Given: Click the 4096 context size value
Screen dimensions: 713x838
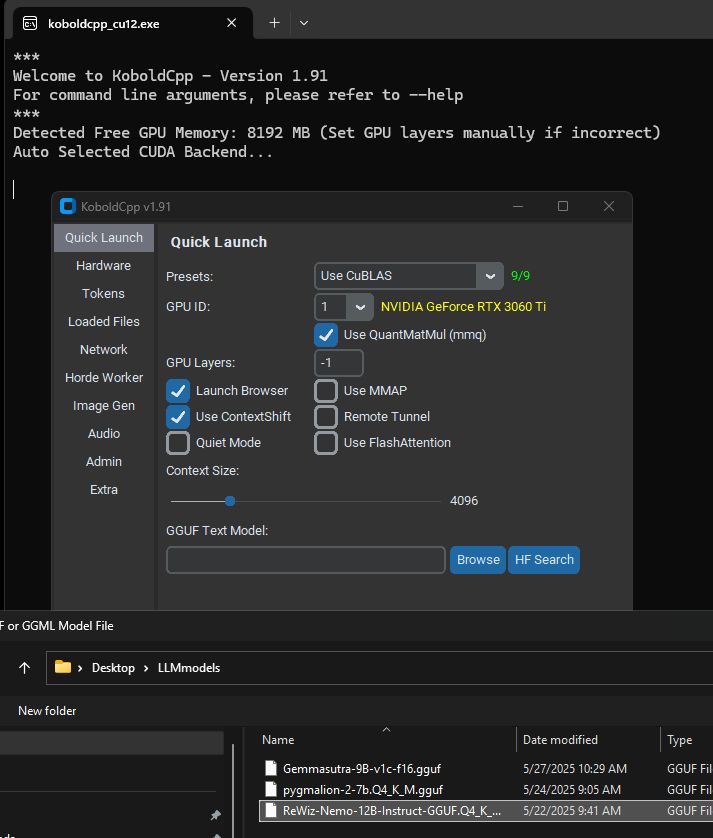Looking at the screenshot, I should 464,501.
